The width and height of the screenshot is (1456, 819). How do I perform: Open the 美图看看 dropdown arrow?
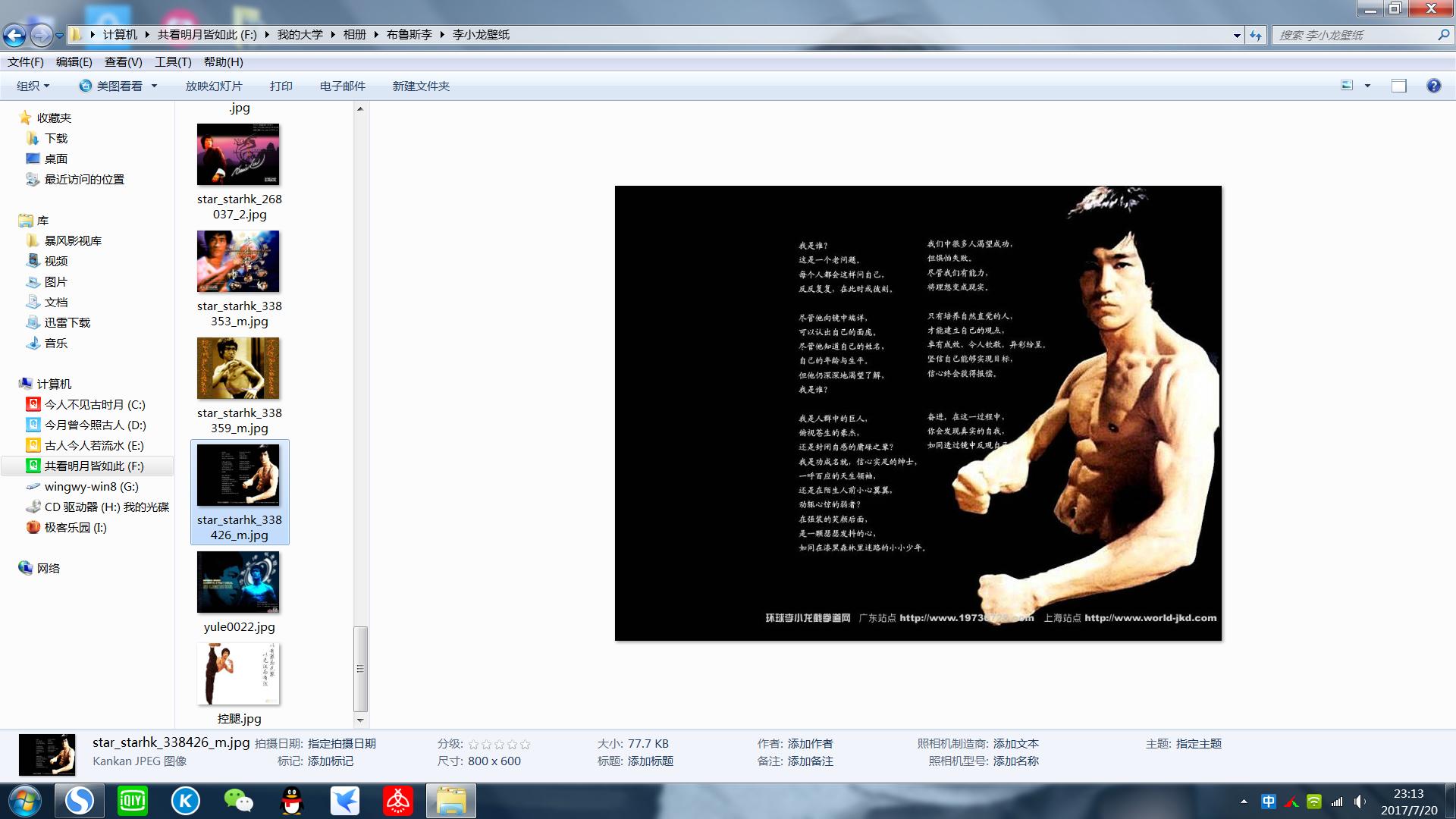[x=154, y=86]
